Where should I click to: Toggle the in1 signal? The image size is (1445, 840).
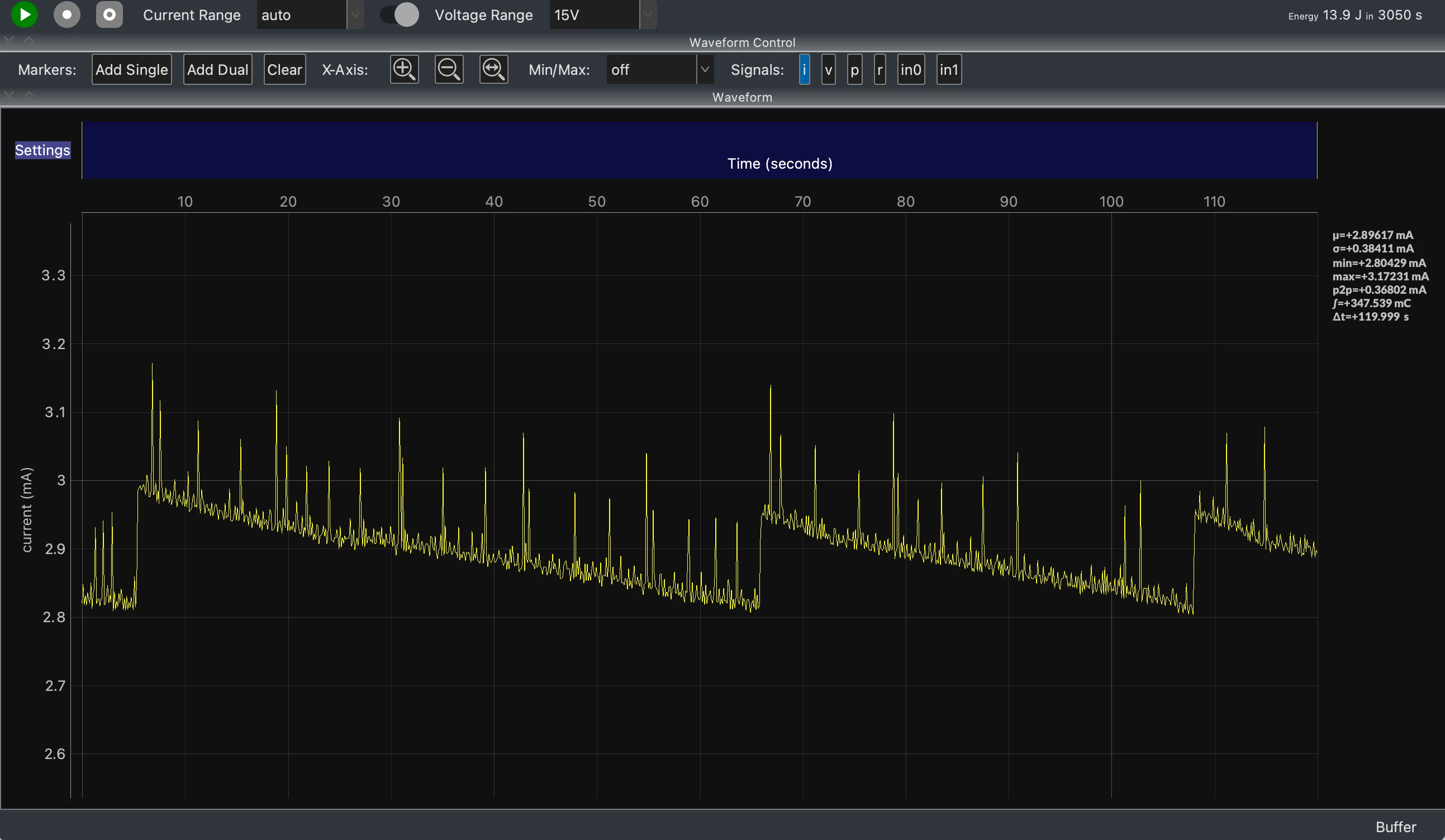949,70
